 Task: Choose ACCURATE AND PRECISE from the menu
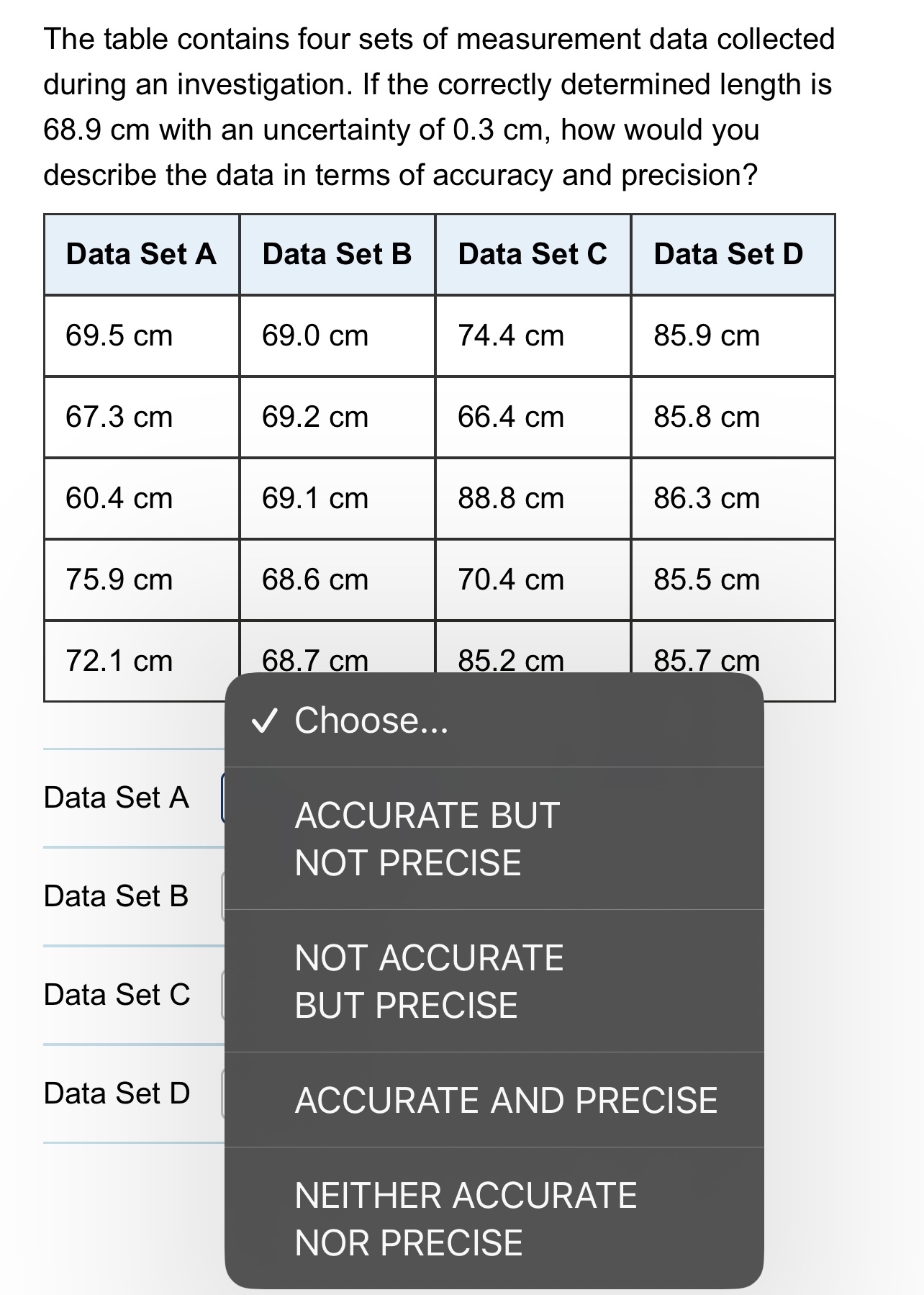[x=506, y=1099]
